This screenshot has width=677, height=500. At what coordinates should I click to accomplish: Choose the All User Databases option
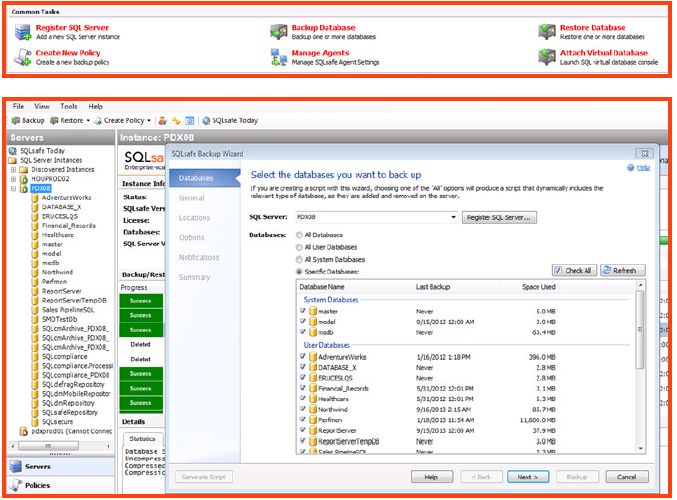(300, 246)
